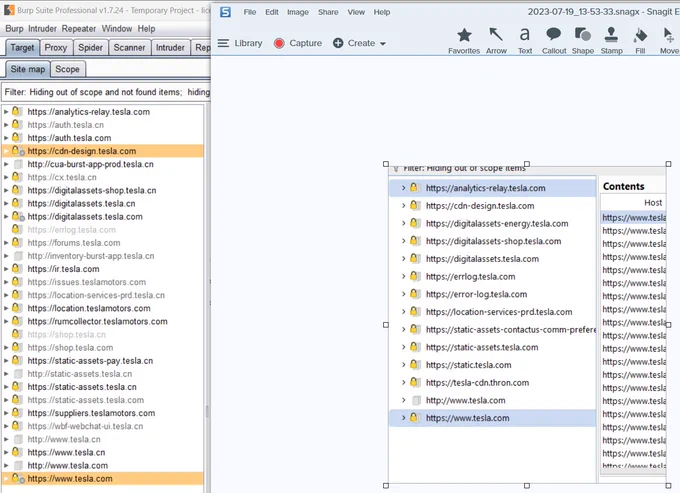Open the Burp menu in Burp Suite

click(14, 29)
